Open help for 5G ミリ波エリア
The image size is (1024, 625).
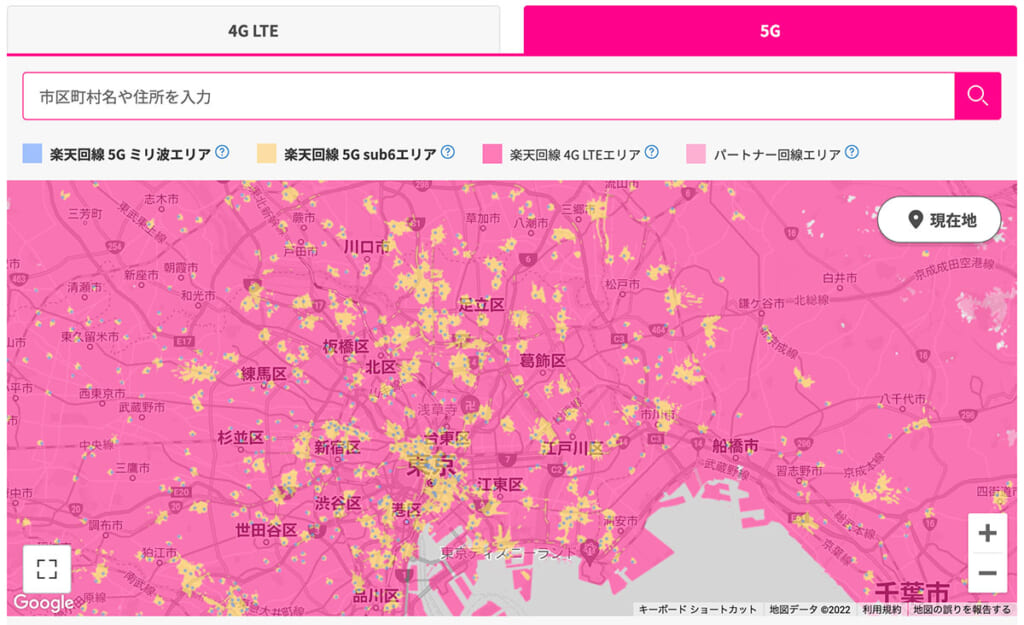click(x=222, y=152)
